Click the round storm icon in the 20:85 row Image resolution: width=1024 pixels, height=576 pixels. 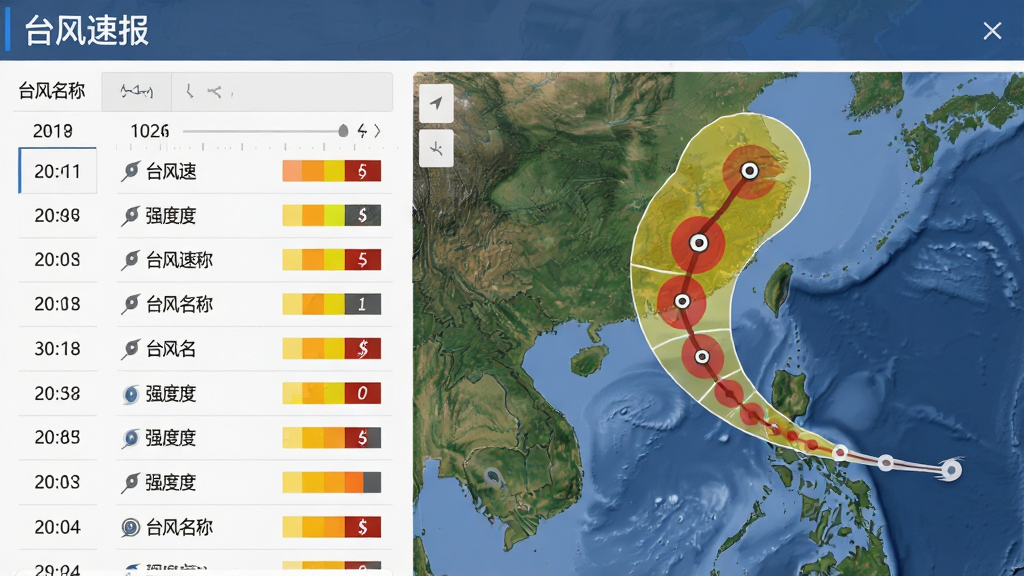[131, 438]
